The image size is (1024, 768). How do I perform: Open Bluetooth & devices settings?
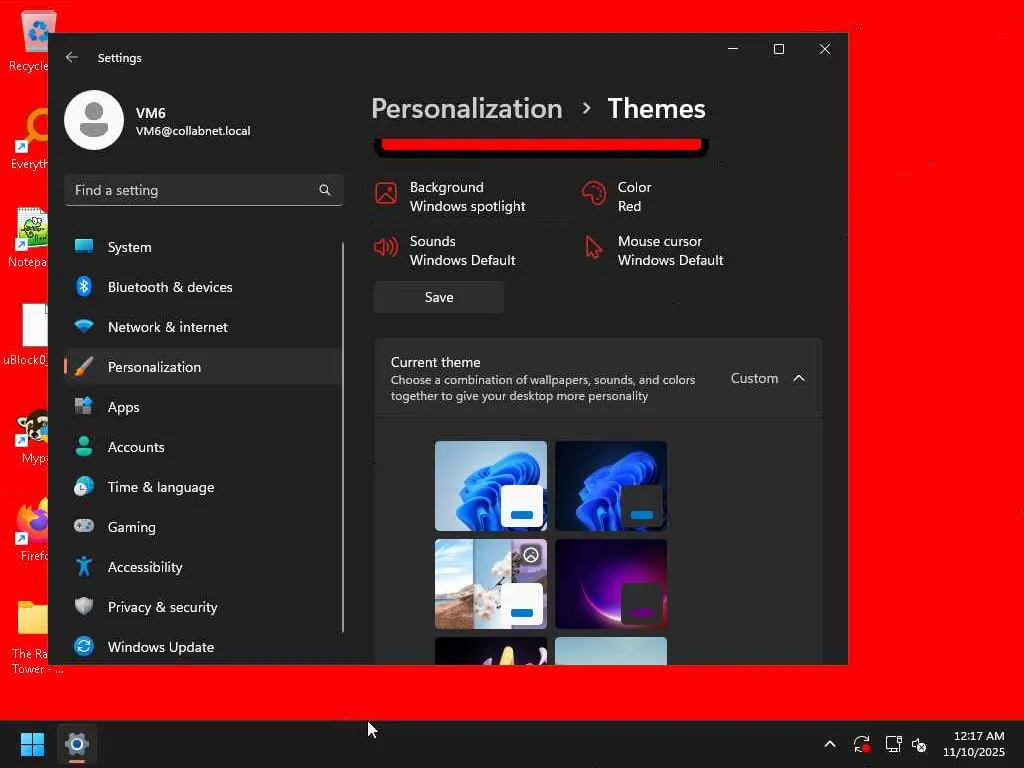click(x=204, y=287)
